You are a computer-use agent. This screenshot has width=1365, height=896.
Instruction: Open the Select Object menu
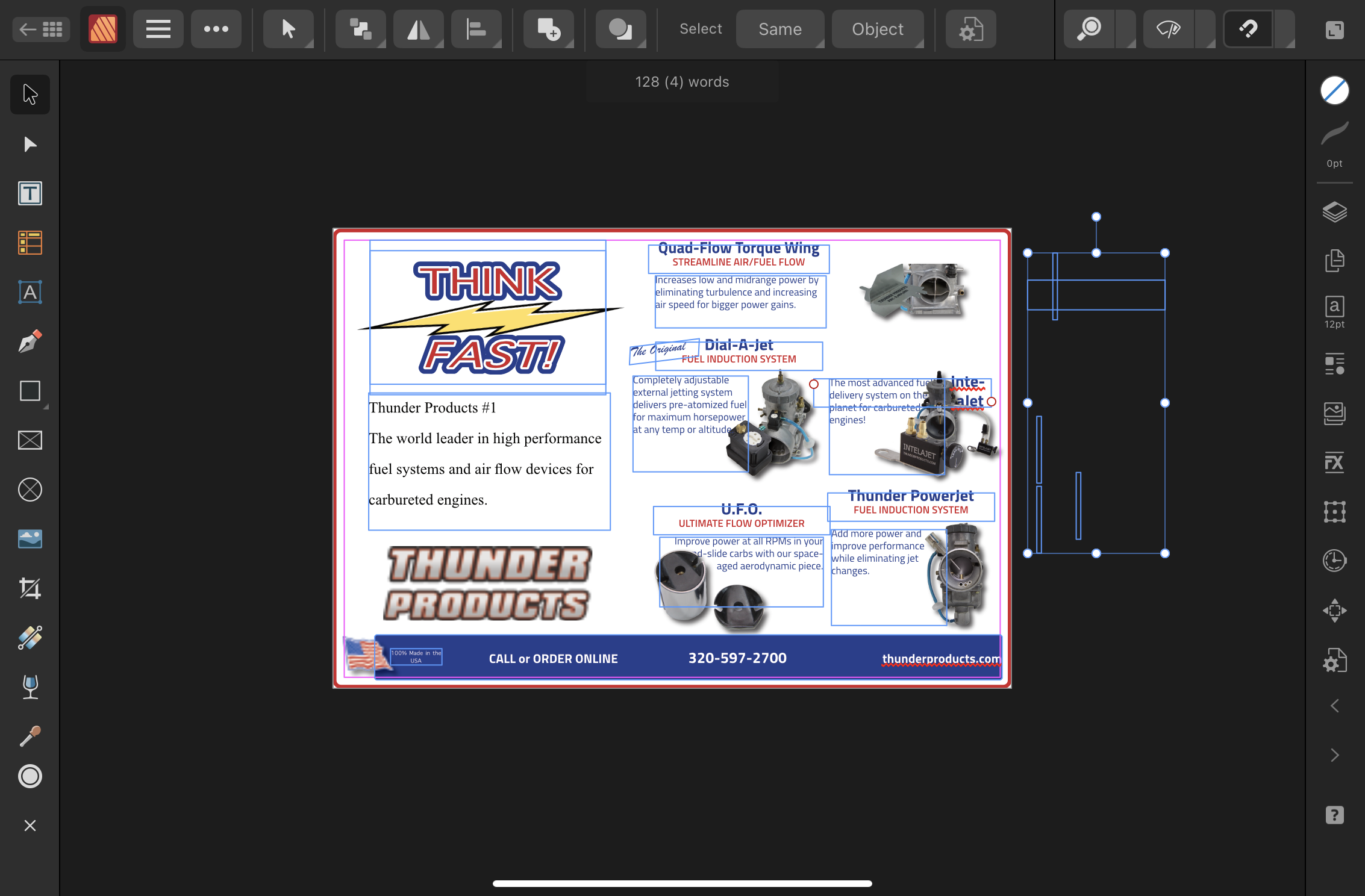(x=878, y=29)
